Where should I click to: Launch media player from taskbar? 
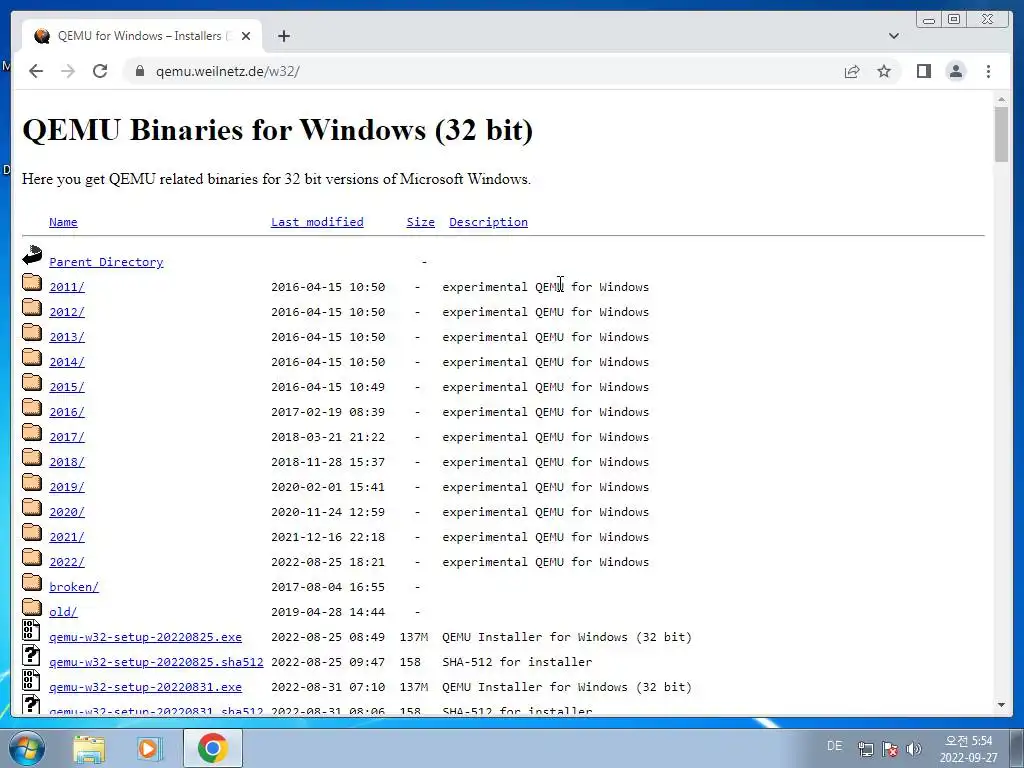pyautogui.click(x=150, y=748)
